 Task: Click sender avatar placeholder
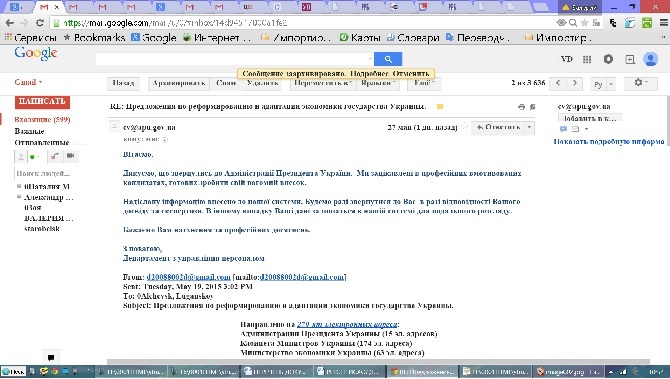(114, 126)
